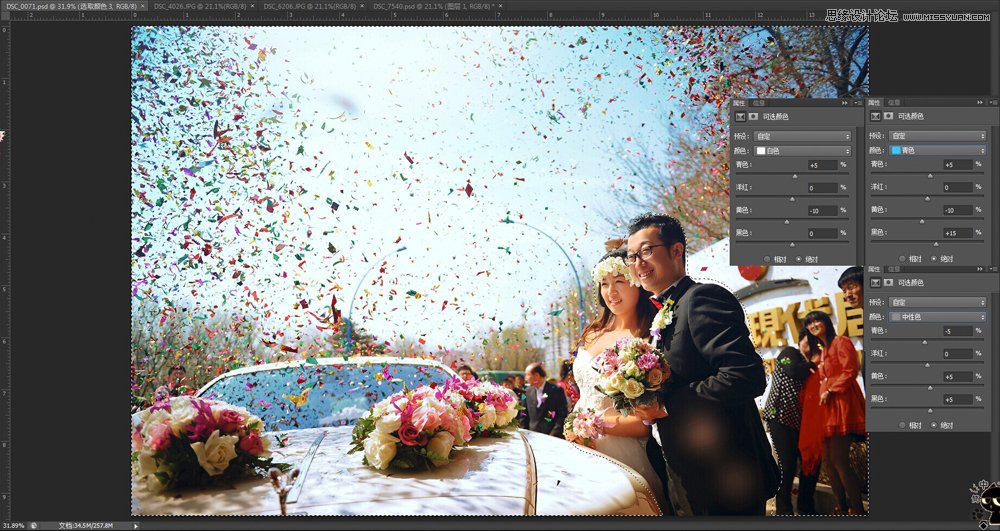Open the 颜色 dropdown showing 青色

(x=938, y=150)
